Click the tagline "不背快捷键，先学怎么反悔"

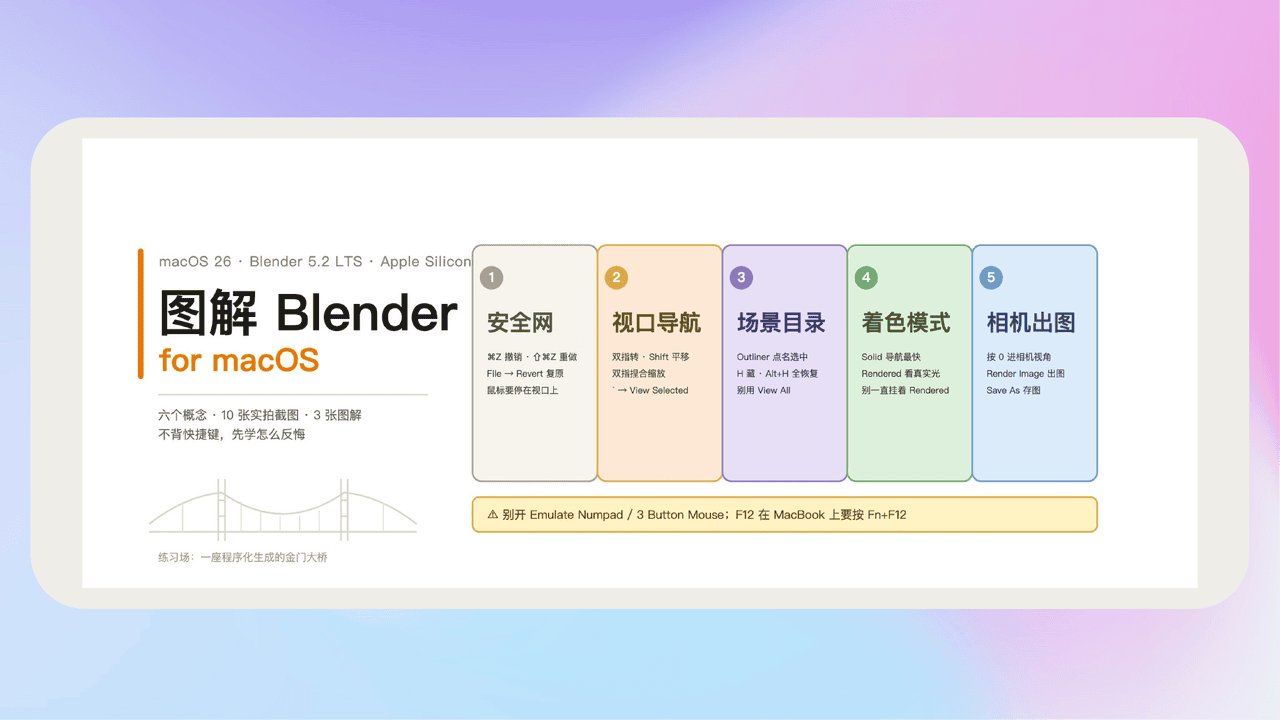click(x=232, y=434)
